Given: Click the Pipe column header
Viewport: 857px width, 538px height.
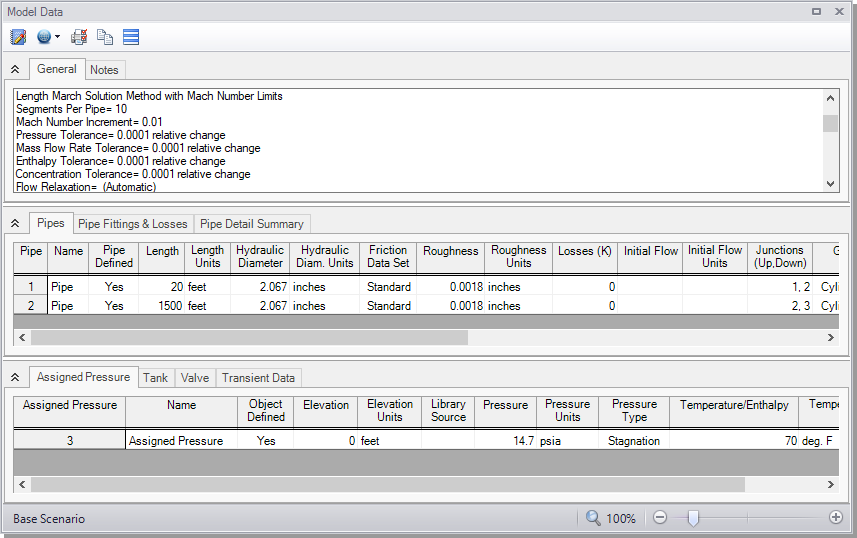Looking at the screenshot, I should (31, 257).
